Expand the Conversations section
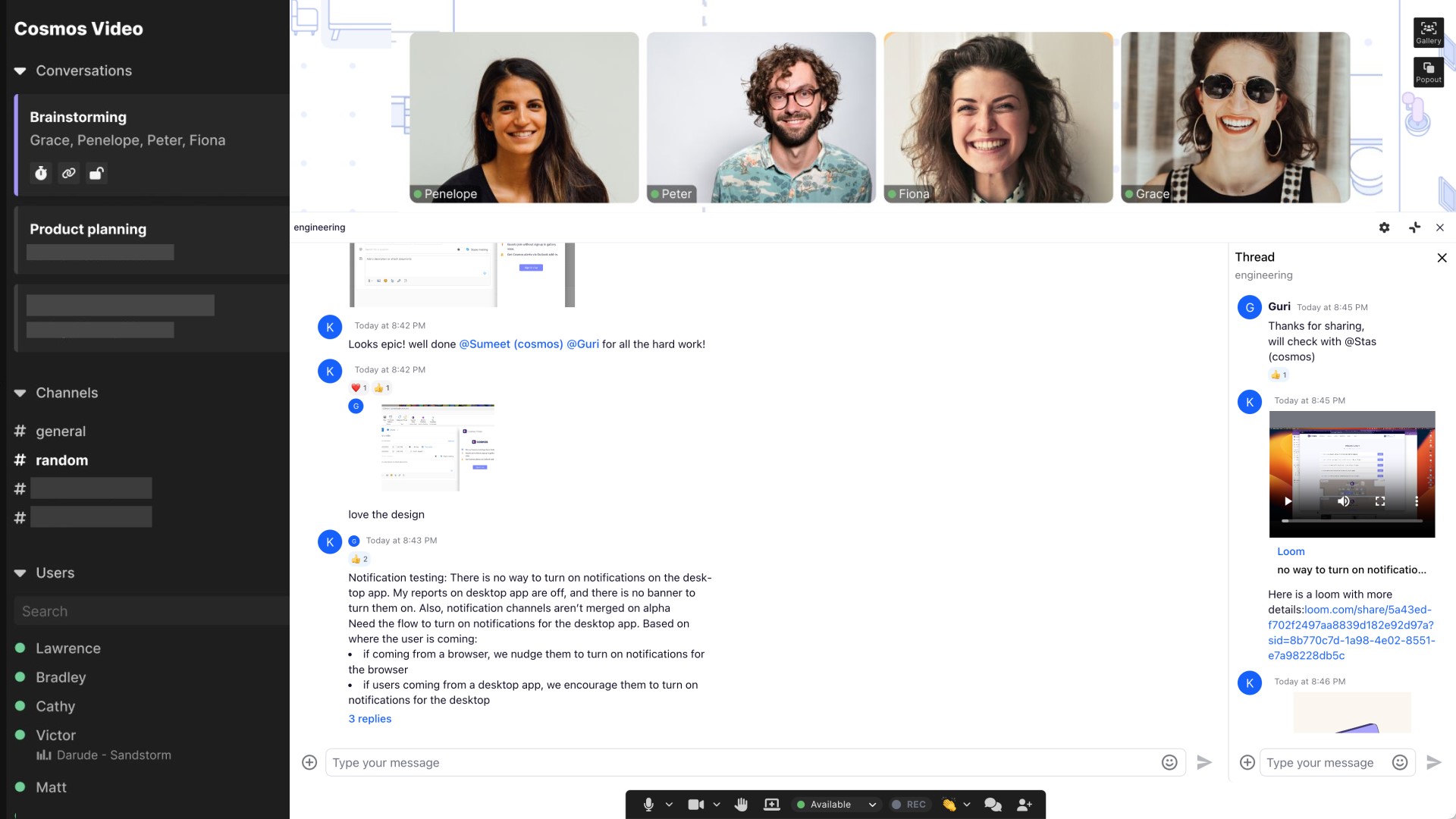This screenshot has height=819, width=1456. pos(21,70)
